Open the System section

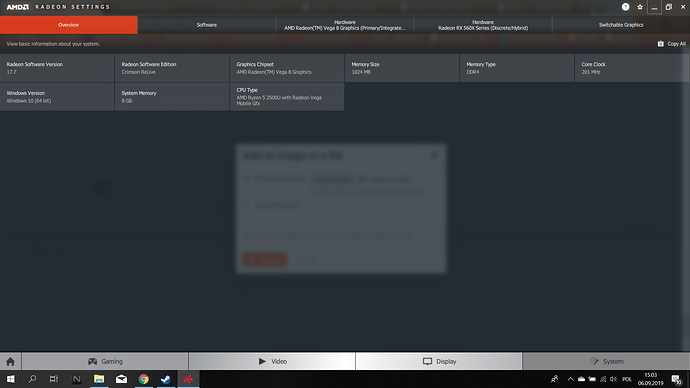tap(606, 362)
